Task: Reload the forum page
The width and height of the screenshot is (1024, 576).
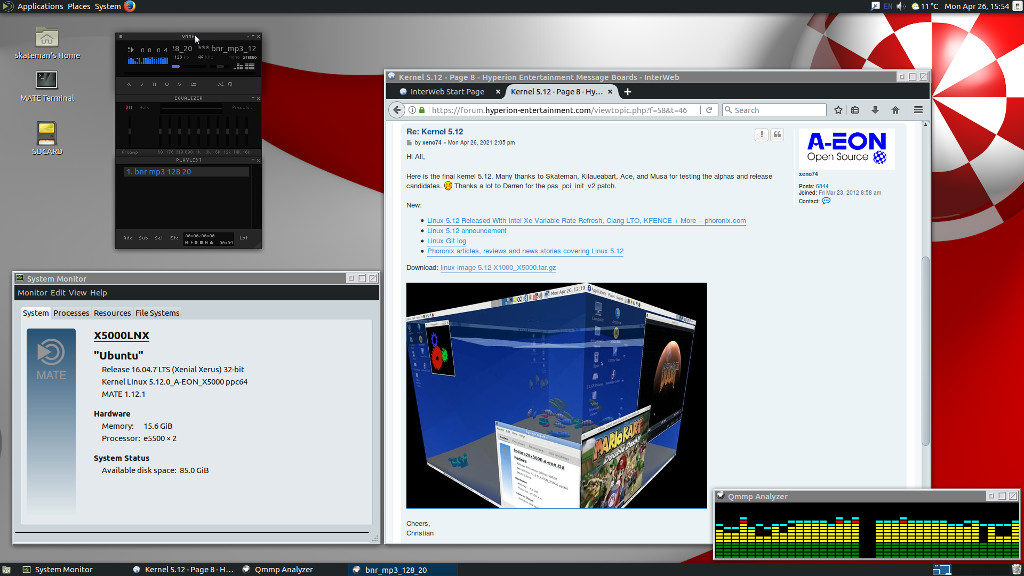Action: [709, 110]
